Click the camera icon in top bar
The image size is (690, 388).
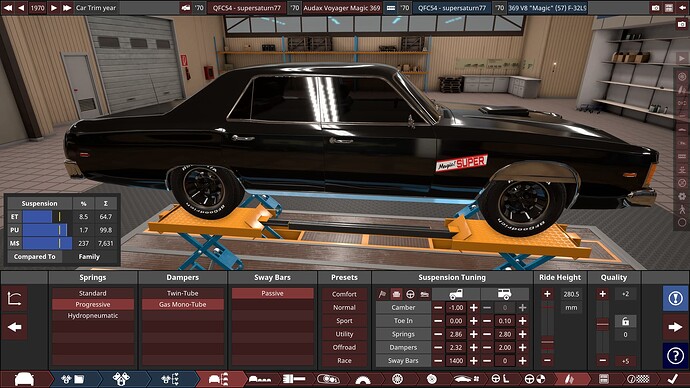click(656, 7)
